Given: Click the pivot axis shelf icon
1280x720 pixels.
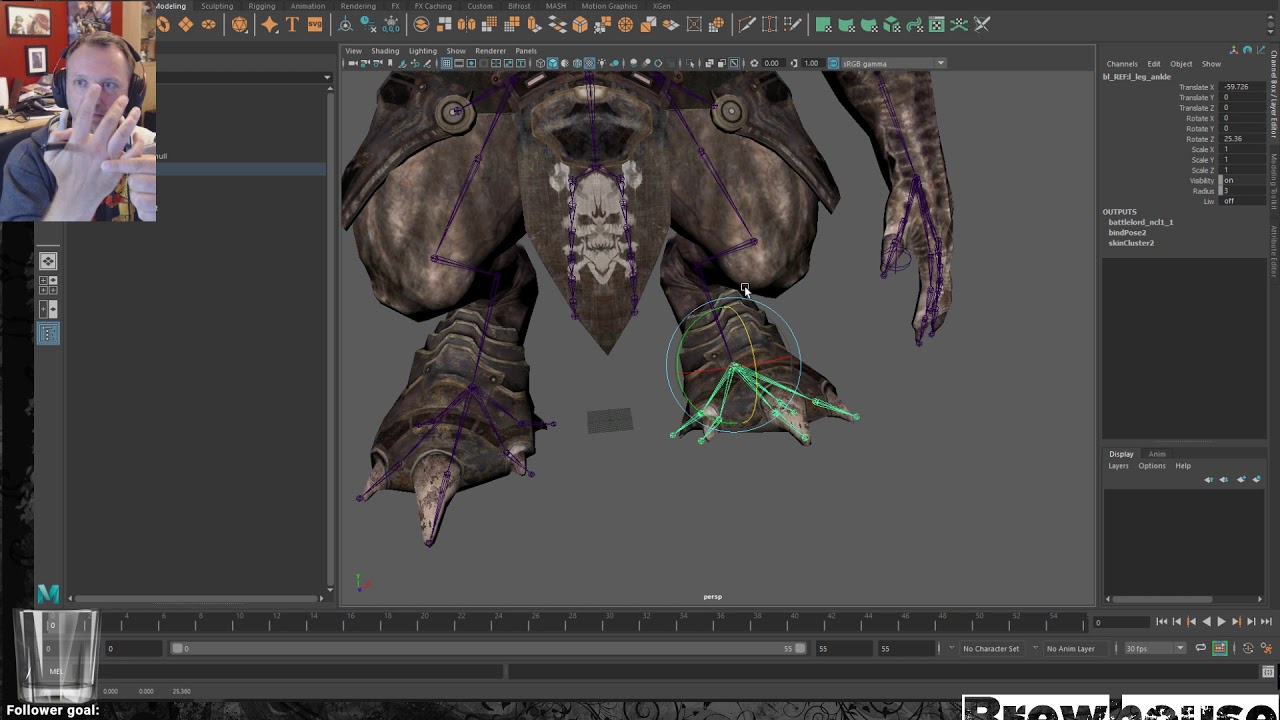Looking at the screenshot, I should click(x=345, y=24).
